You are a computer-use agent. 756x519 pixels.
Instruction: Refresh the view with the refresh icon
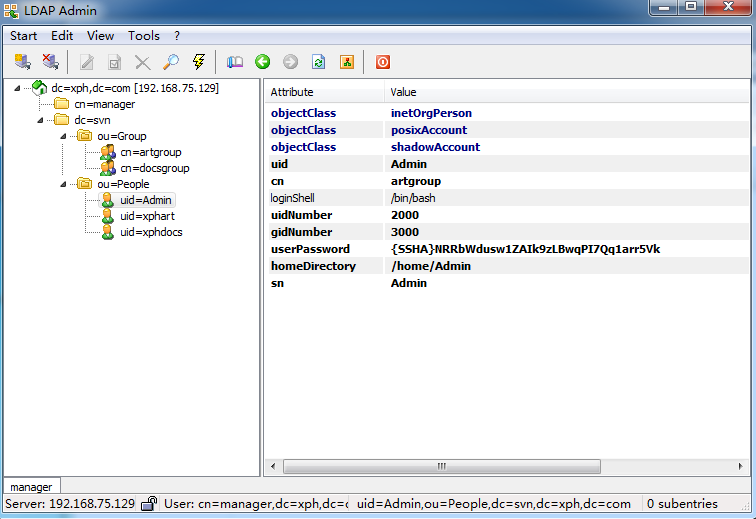coord(319,62)
